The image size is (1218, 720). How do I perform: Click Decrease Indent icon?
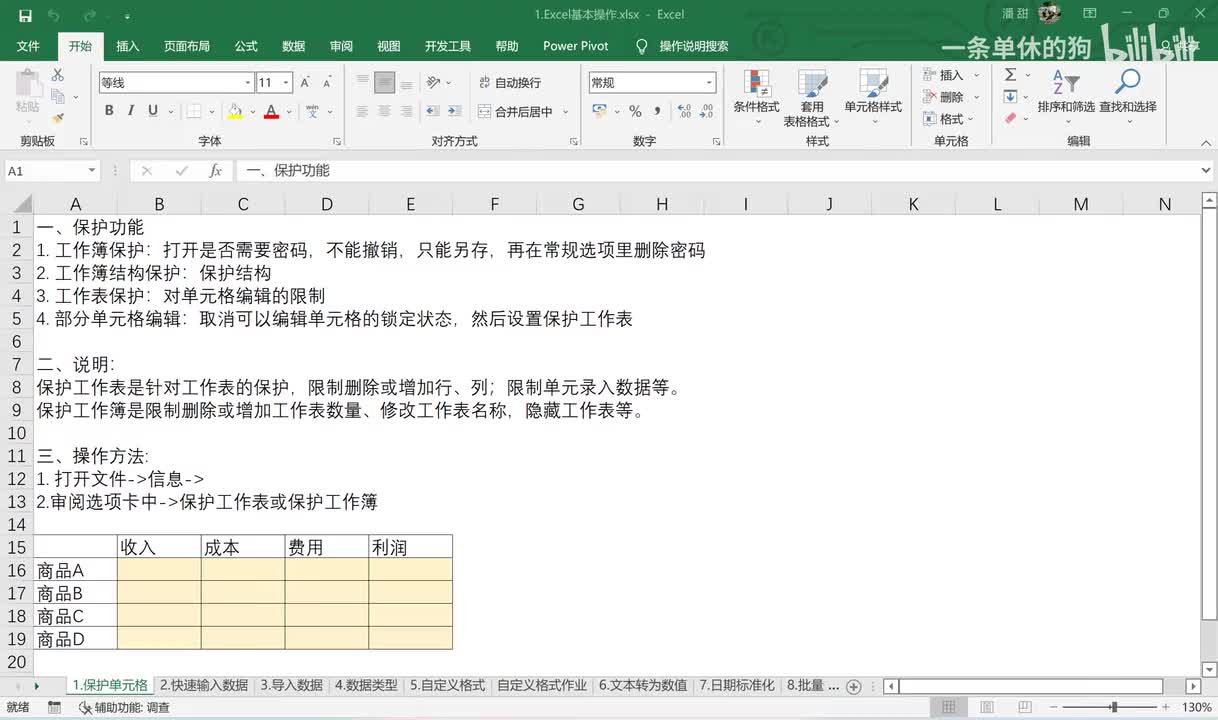click(x=433, y=111)
